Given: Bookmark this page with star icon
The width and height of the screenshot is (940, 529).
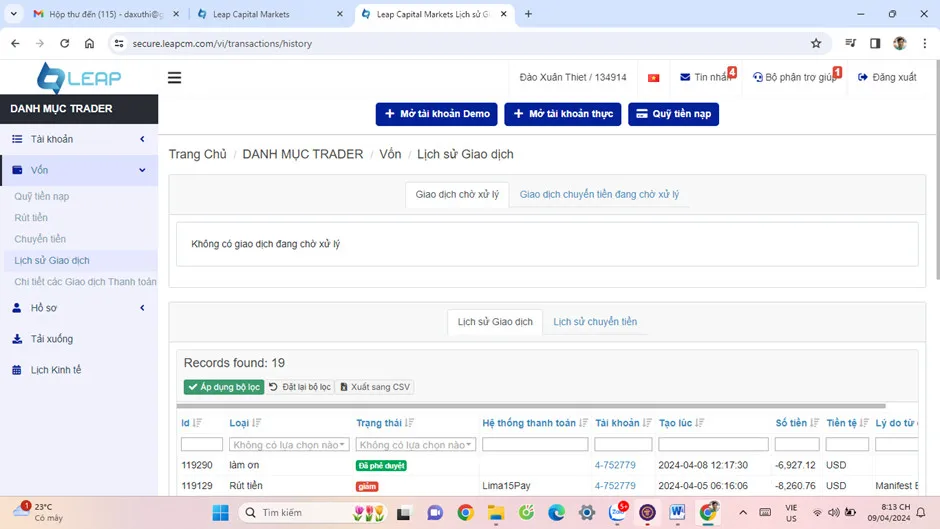Looking at the screenshot, I should click(x=816, y=44).
